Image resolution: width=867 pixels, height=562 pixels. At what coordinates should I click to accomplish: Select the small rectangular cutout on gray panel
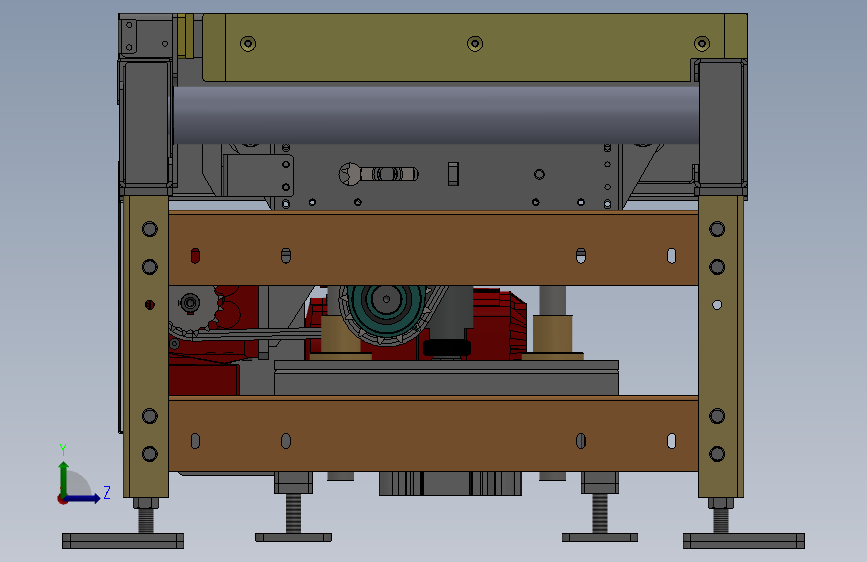tap(453, 174)
